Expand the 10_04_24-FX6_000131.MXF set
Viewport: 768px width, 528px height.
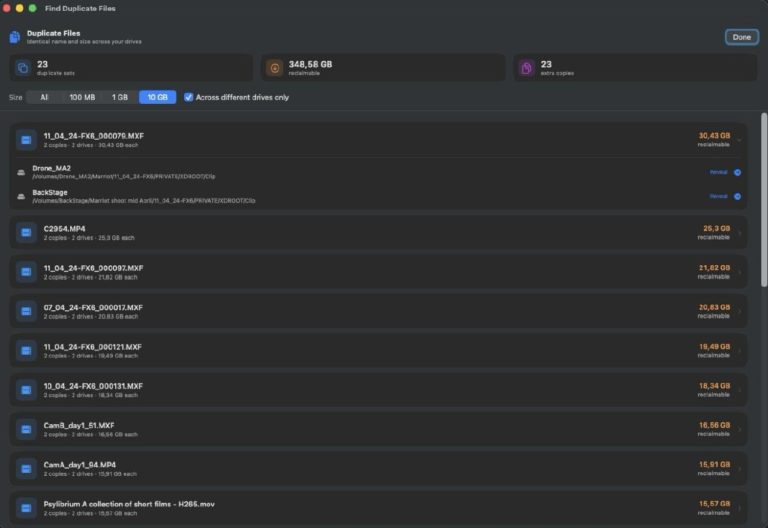tap(740, 390)
